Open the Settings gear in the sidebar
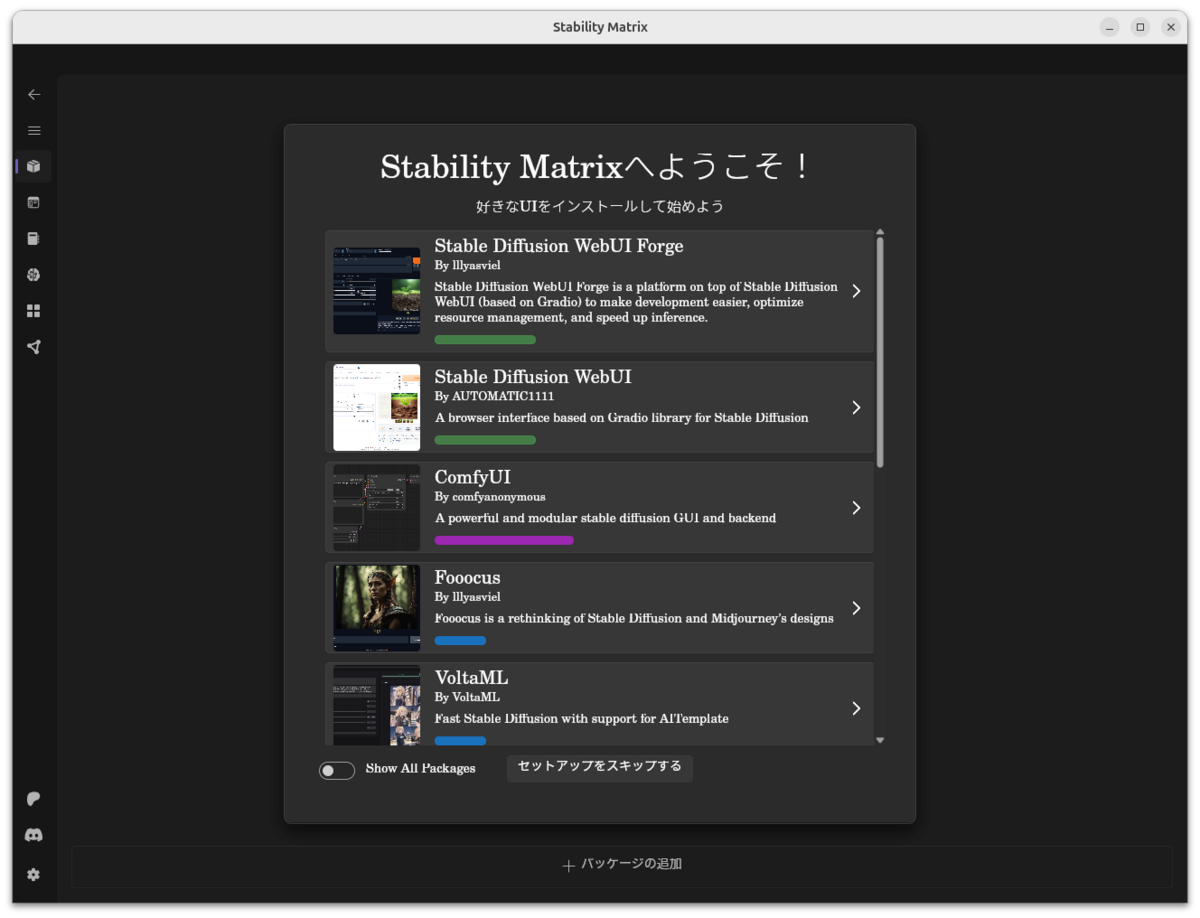The image size is (1200, 918). point(34,874)
